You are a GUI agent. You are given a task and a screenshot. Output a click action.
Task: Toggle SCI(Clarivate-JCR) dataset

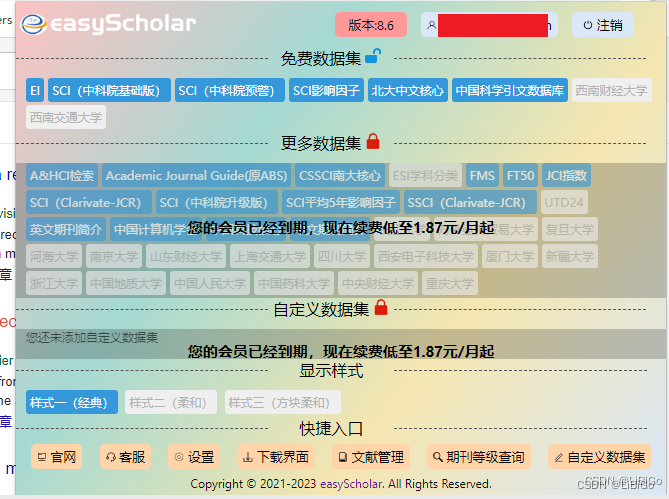point(89,202)
